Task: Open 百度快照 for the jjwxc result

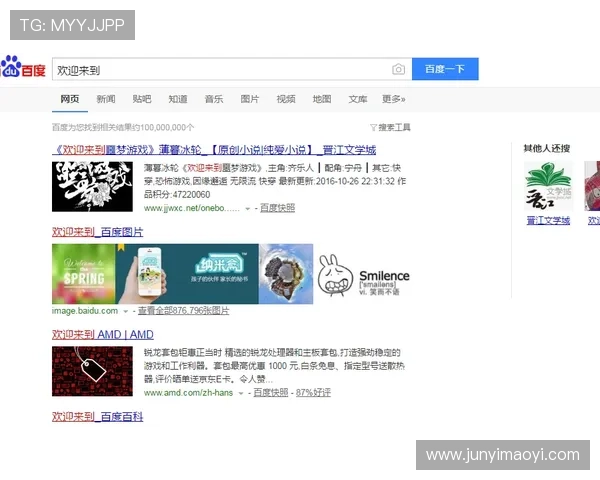Action: point(277,208)
